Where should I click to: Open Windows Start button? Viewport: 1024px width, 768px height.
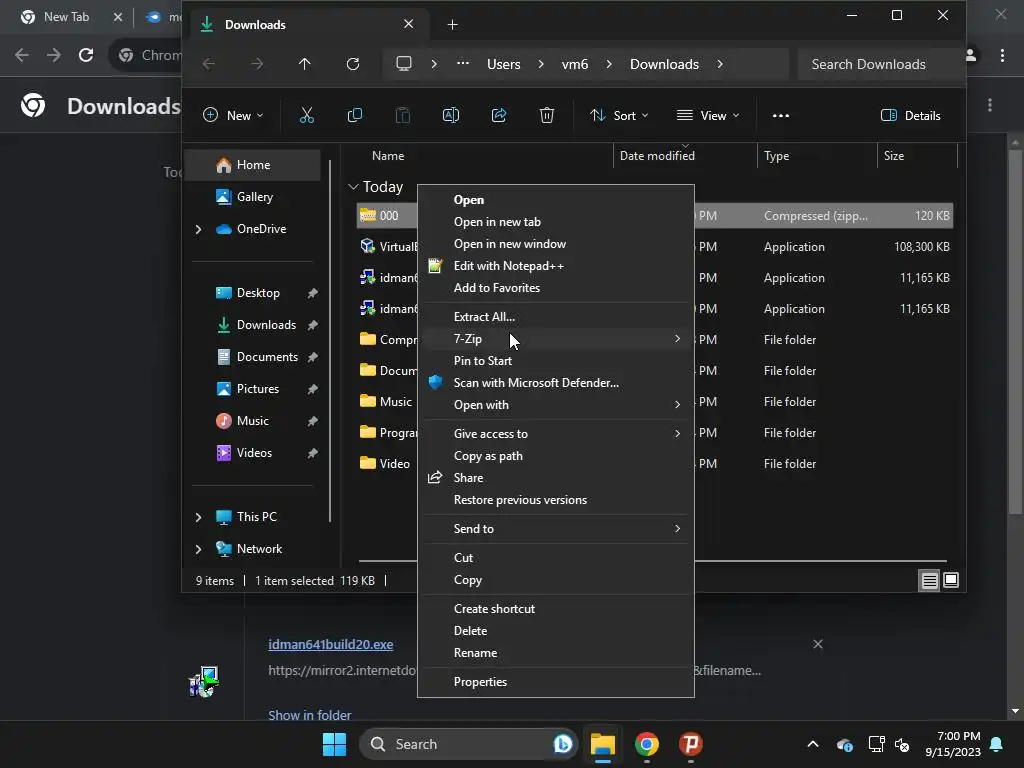pos(334,744)
